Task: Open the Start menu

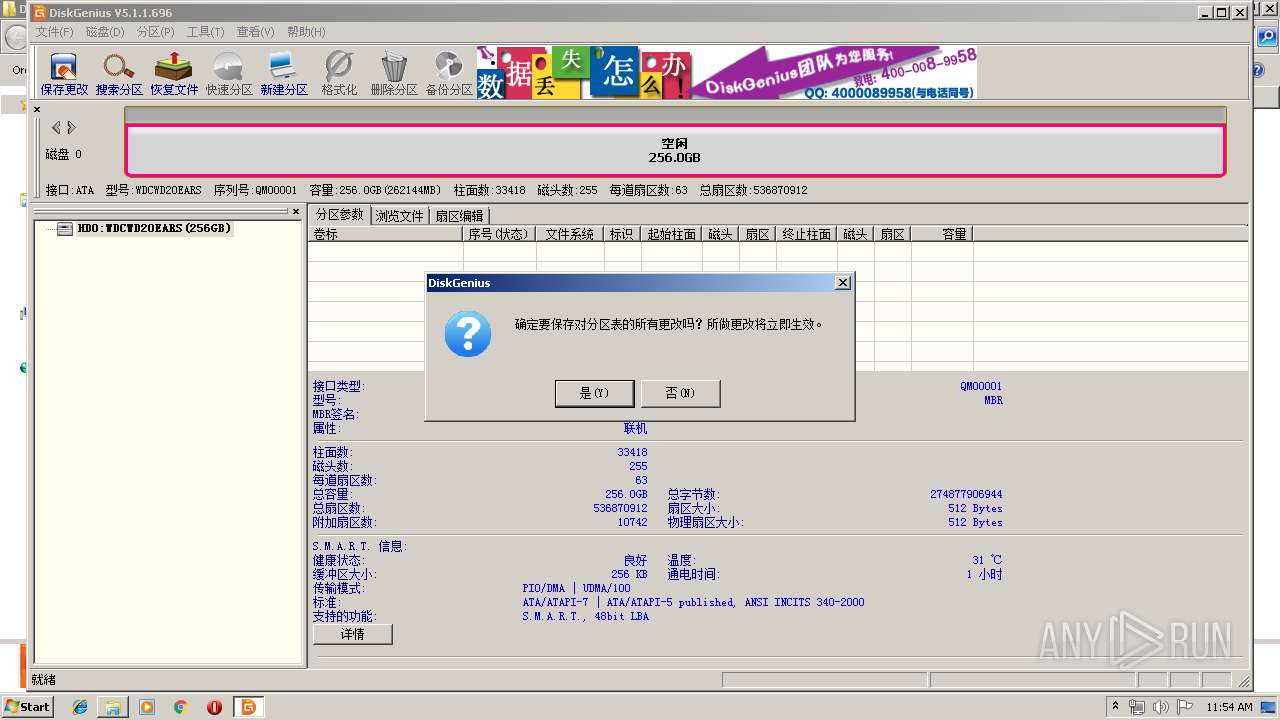Action: point(27,707)
